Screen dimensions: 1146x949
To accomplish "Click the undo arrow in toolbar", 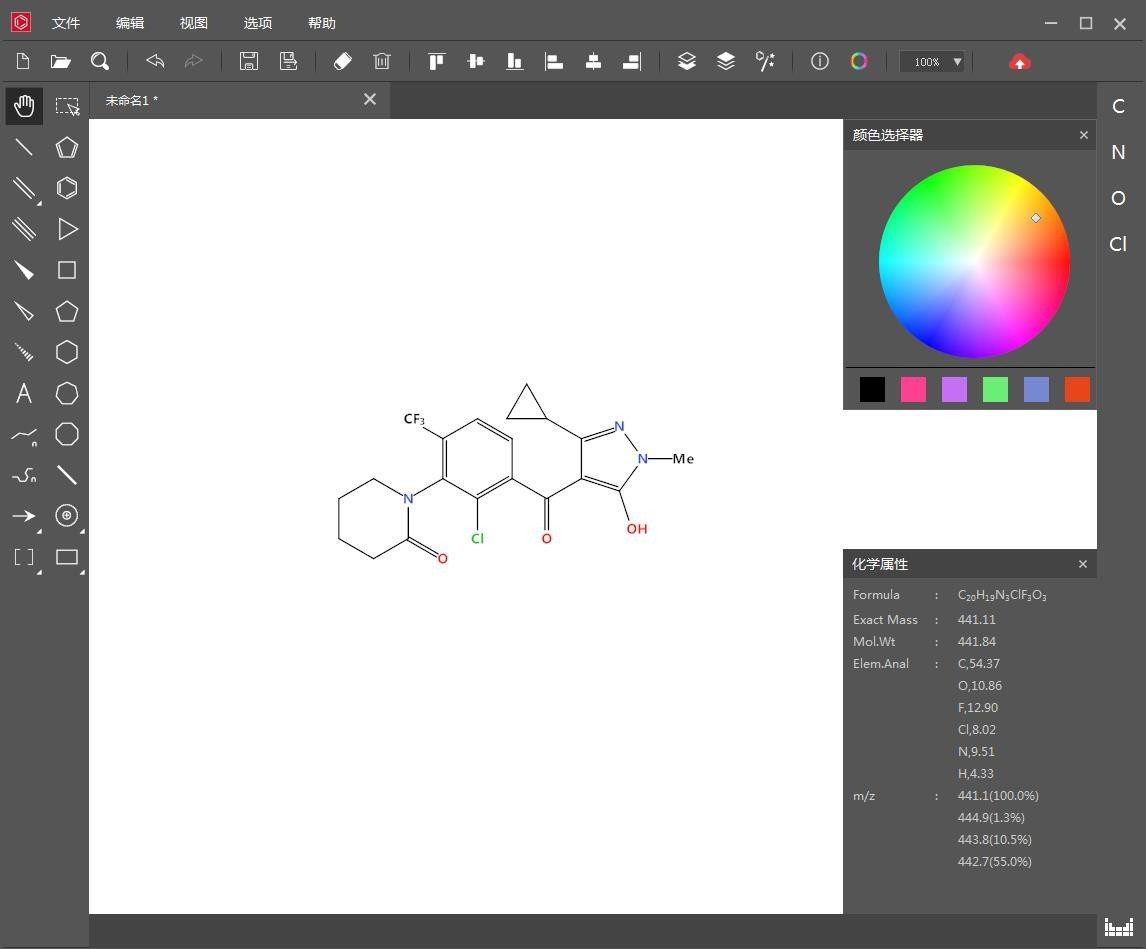I will click(x=155, y=62).
